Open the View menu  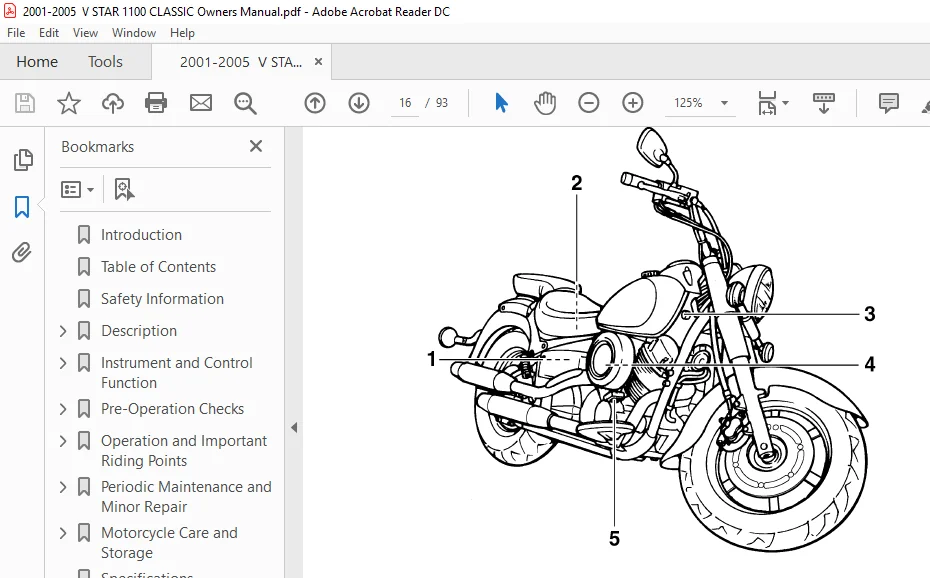pyautogui.click(x=85, y=33)
